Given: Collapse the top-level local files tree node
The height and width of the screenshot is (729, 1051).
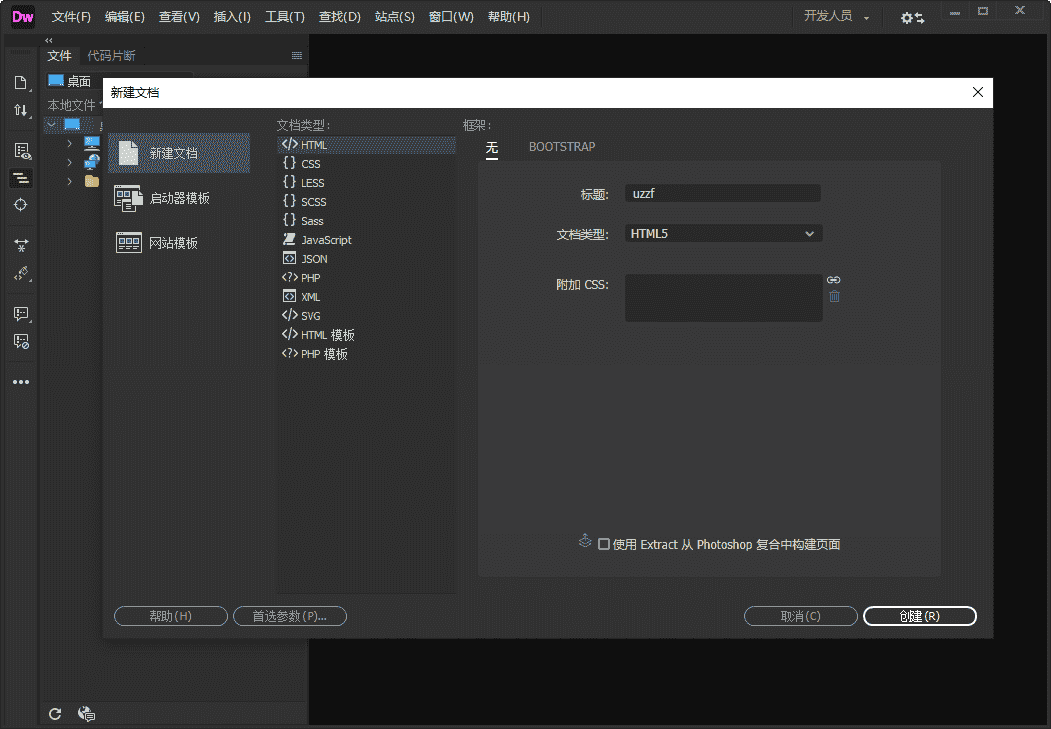Looking at the screenshot, I should click(51, 125).
